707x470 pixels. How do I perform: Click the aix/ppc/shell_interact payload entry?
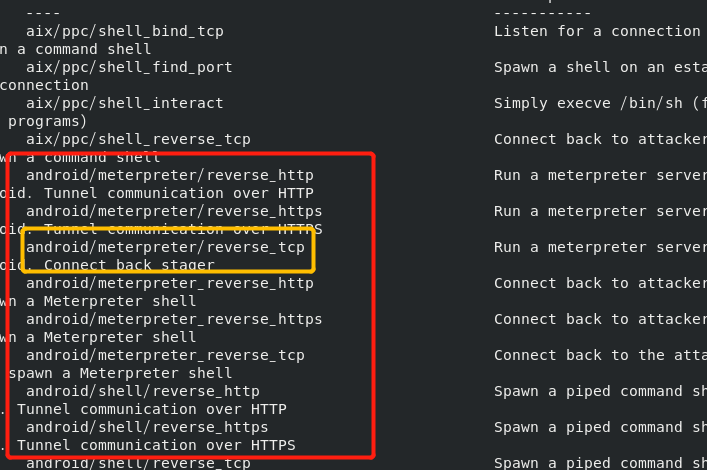click(124, 103)
